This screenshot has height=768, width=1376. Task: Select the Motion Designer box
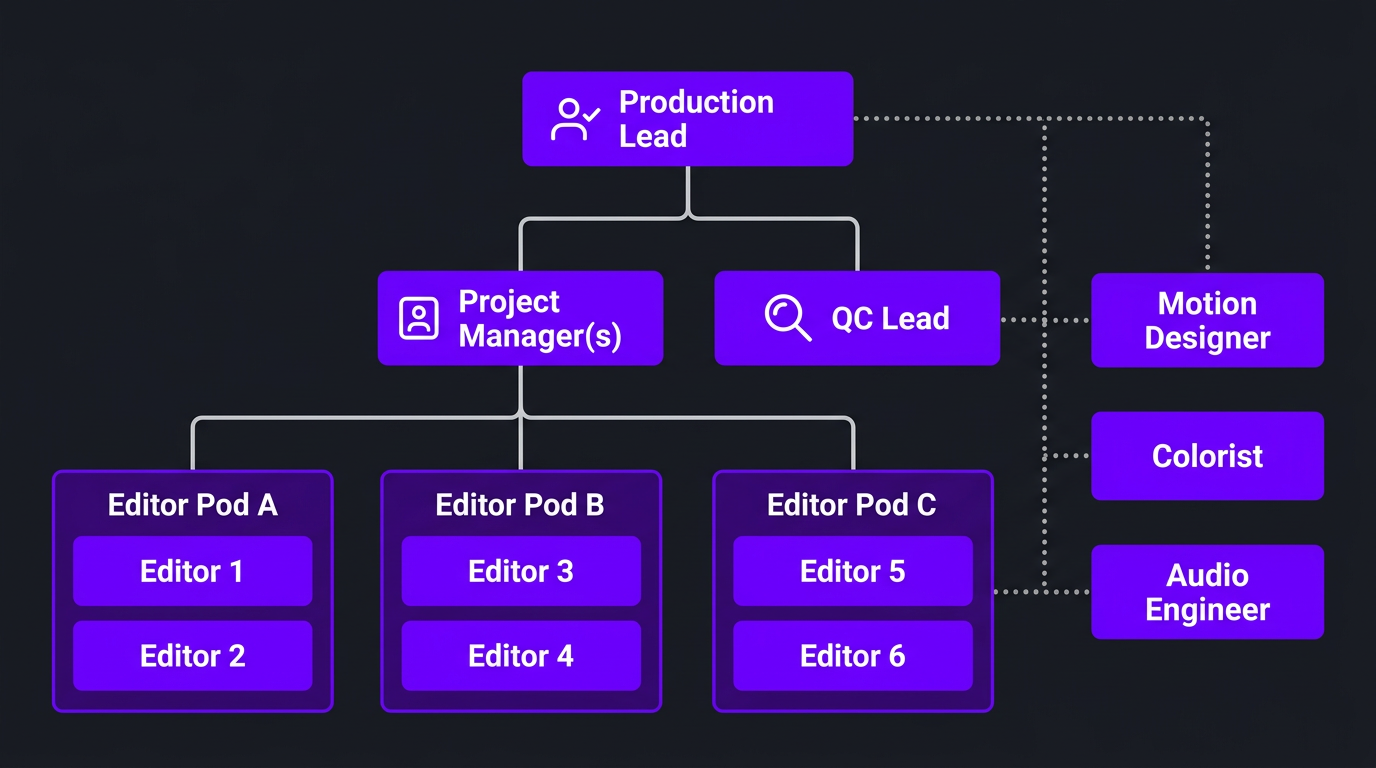[x=1207, y=320]
